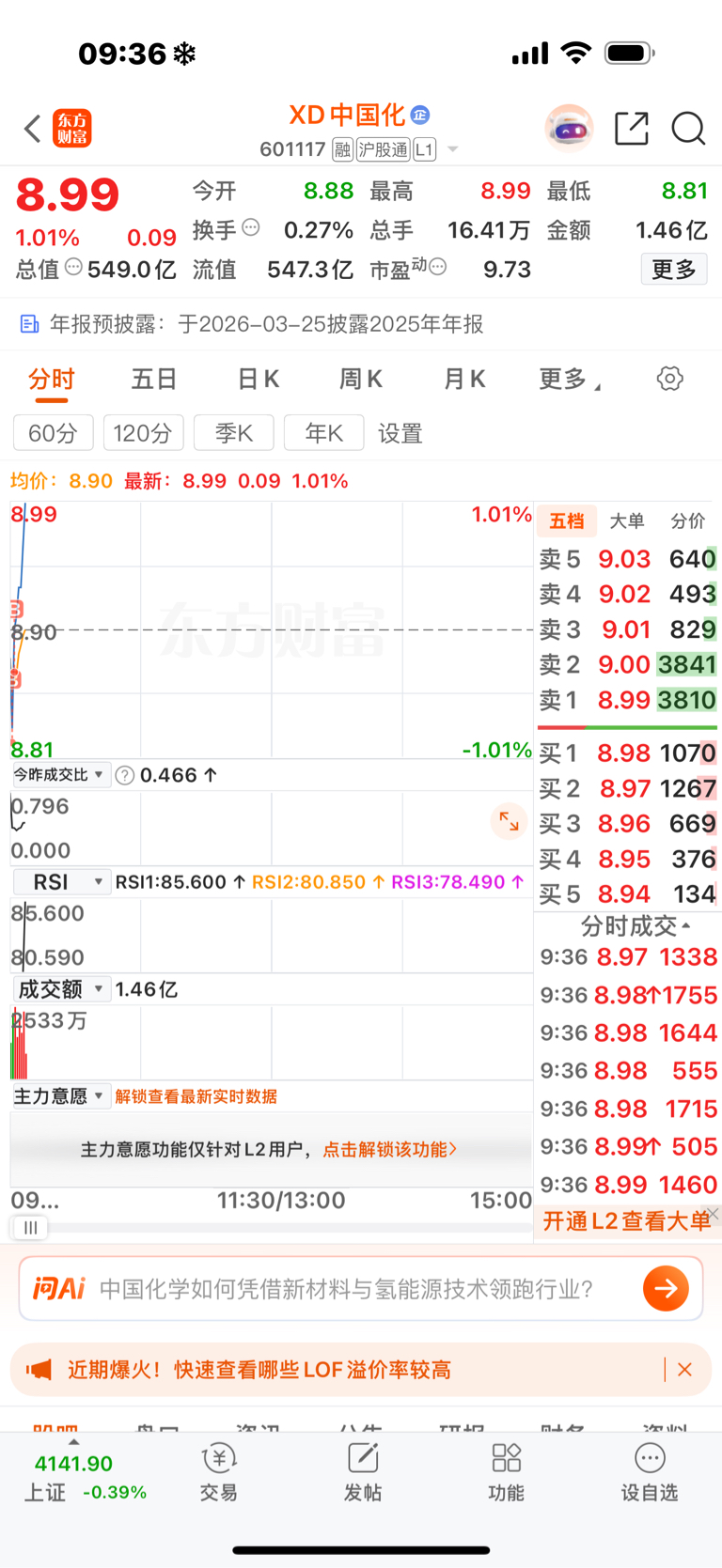
Task: Switch to 月K chart tab
Action: (x=464, y=379)
